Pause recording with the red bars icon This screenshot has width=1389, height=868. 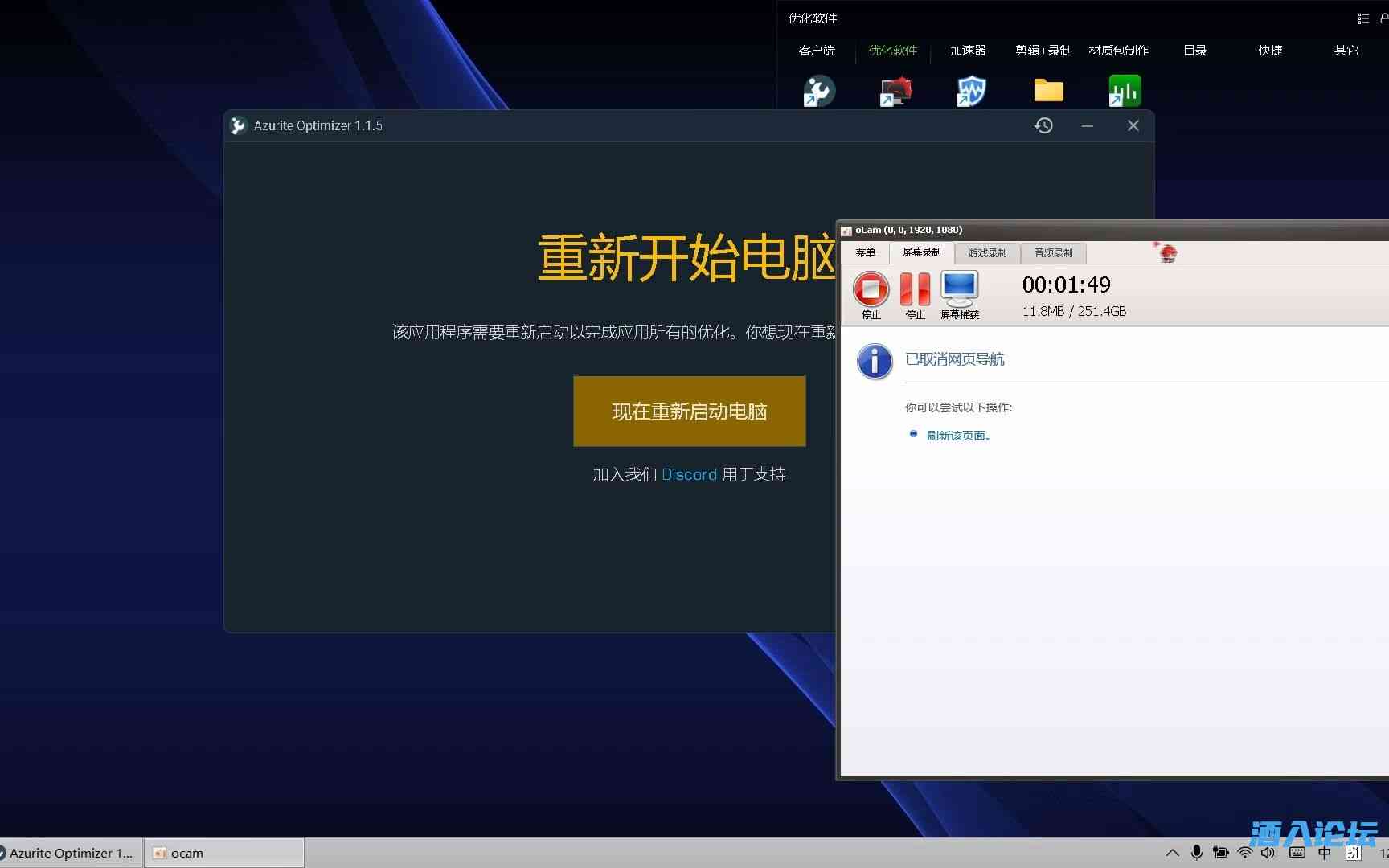(x=915, y=289)
